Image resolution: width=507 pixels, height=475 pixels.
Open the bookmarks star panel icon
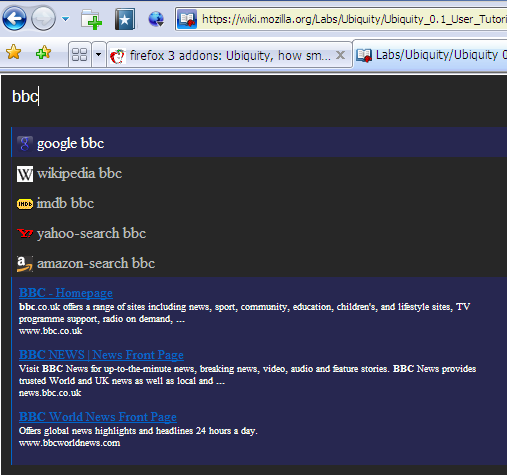pyautogui.click(x=125, y=19)
